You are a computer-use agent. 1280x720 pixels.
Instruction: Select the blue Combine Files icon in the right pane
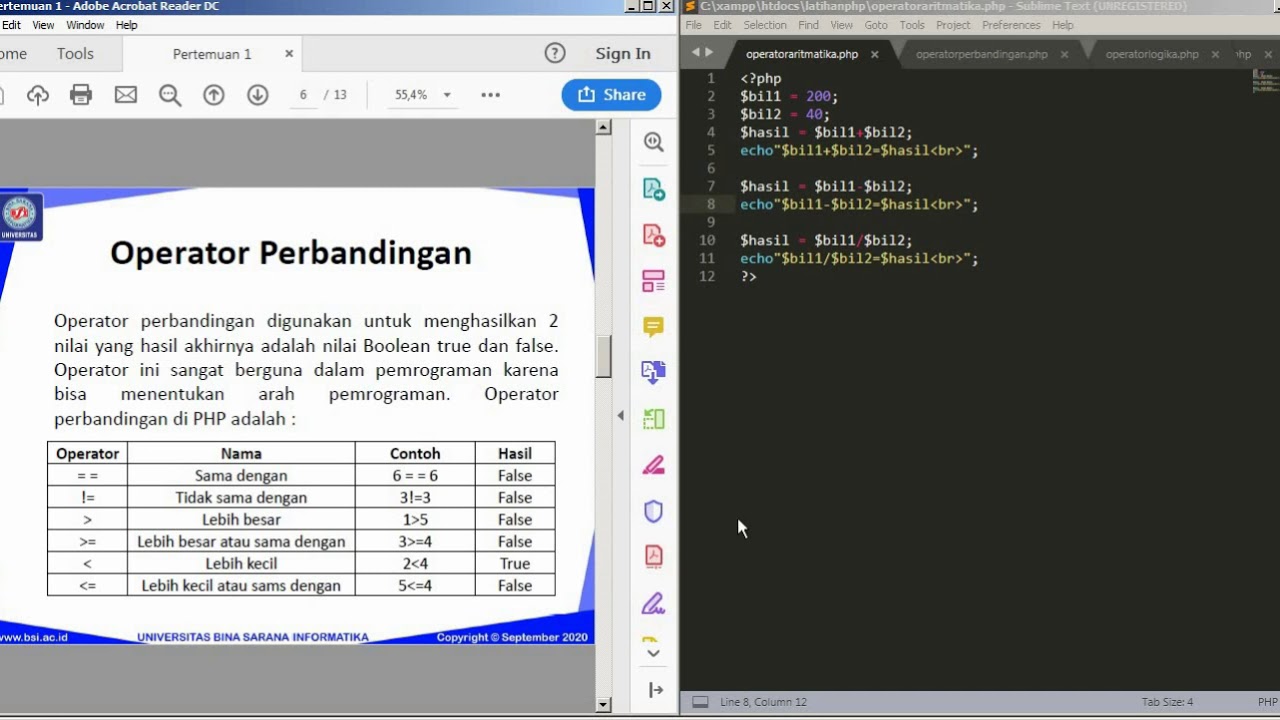click(654, 373)
